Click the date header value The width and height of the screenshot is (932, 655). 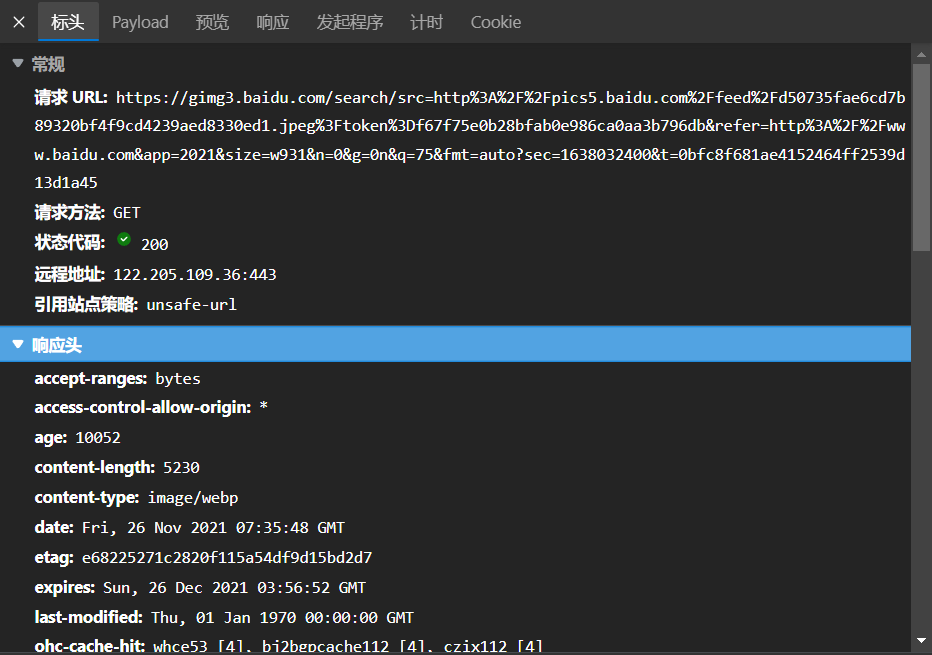(213, 528)
